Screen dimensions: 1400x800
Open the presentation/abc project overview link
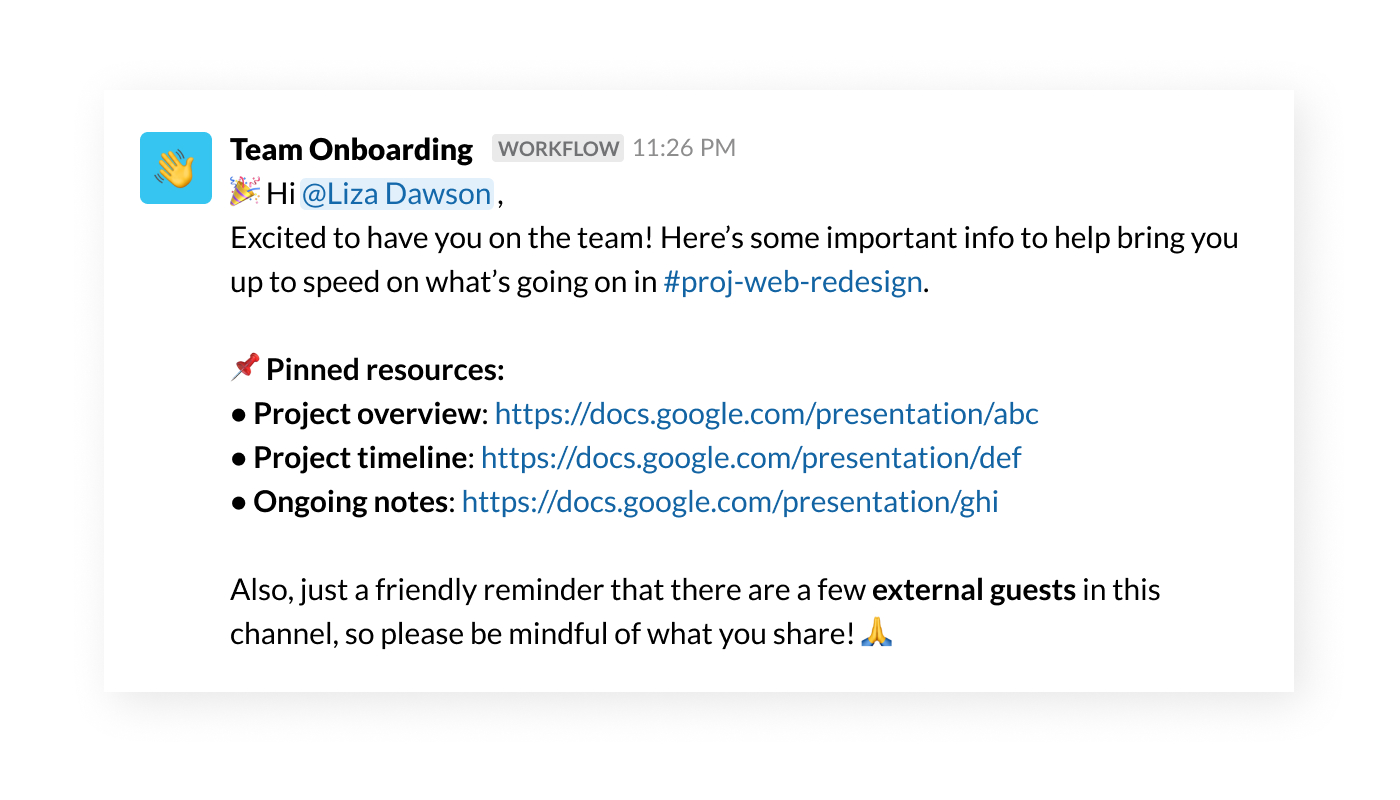767,414
